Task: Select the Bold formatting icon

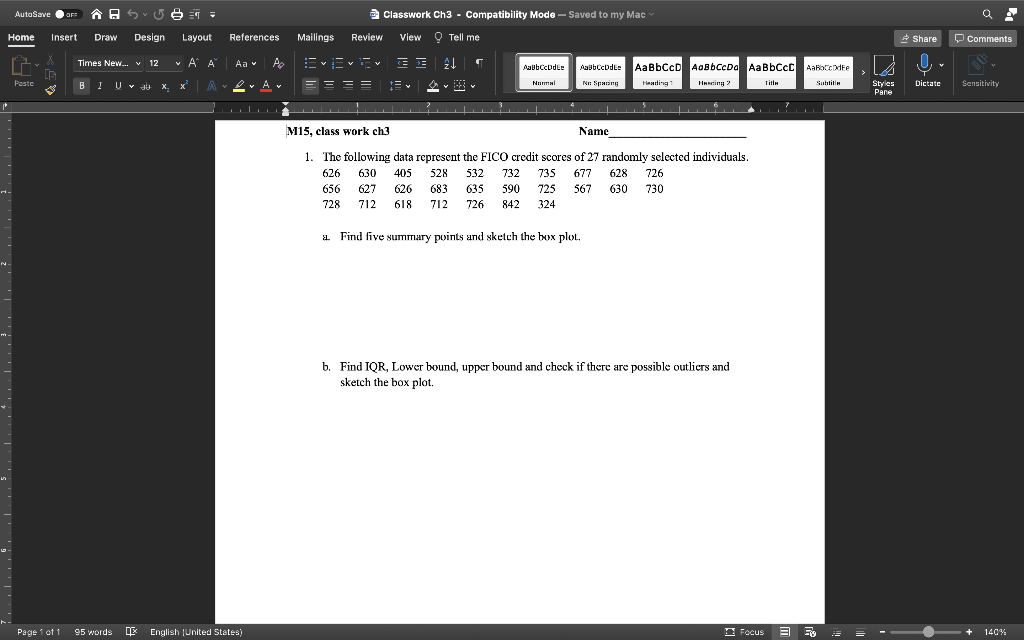Action: (x=81, y=85)
